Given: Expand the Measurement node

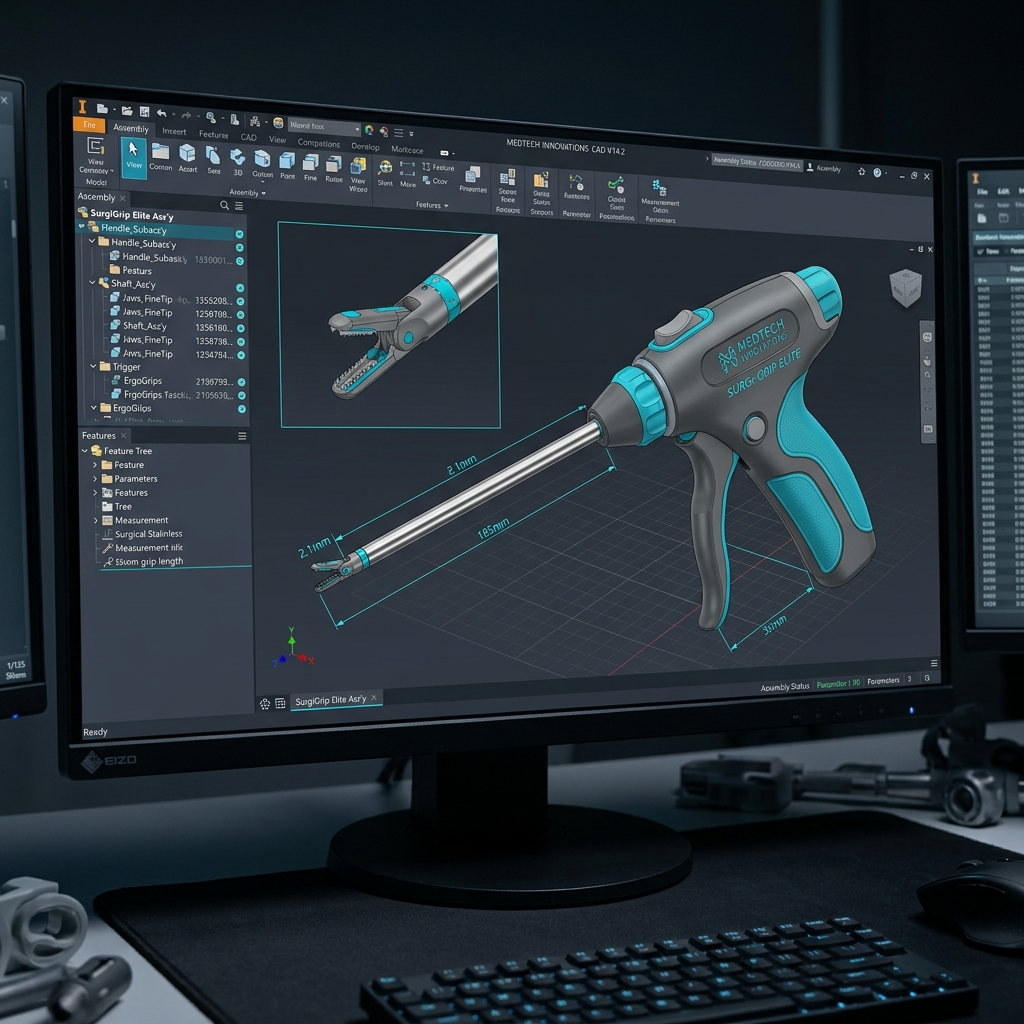Looking at the screenshot, I should coord(95,520).
